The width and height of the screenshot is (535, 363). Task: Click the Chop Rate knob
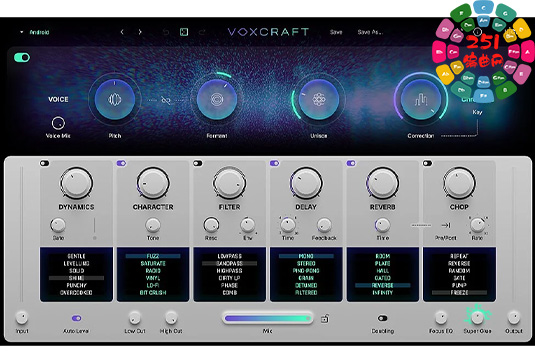point(477,225)
